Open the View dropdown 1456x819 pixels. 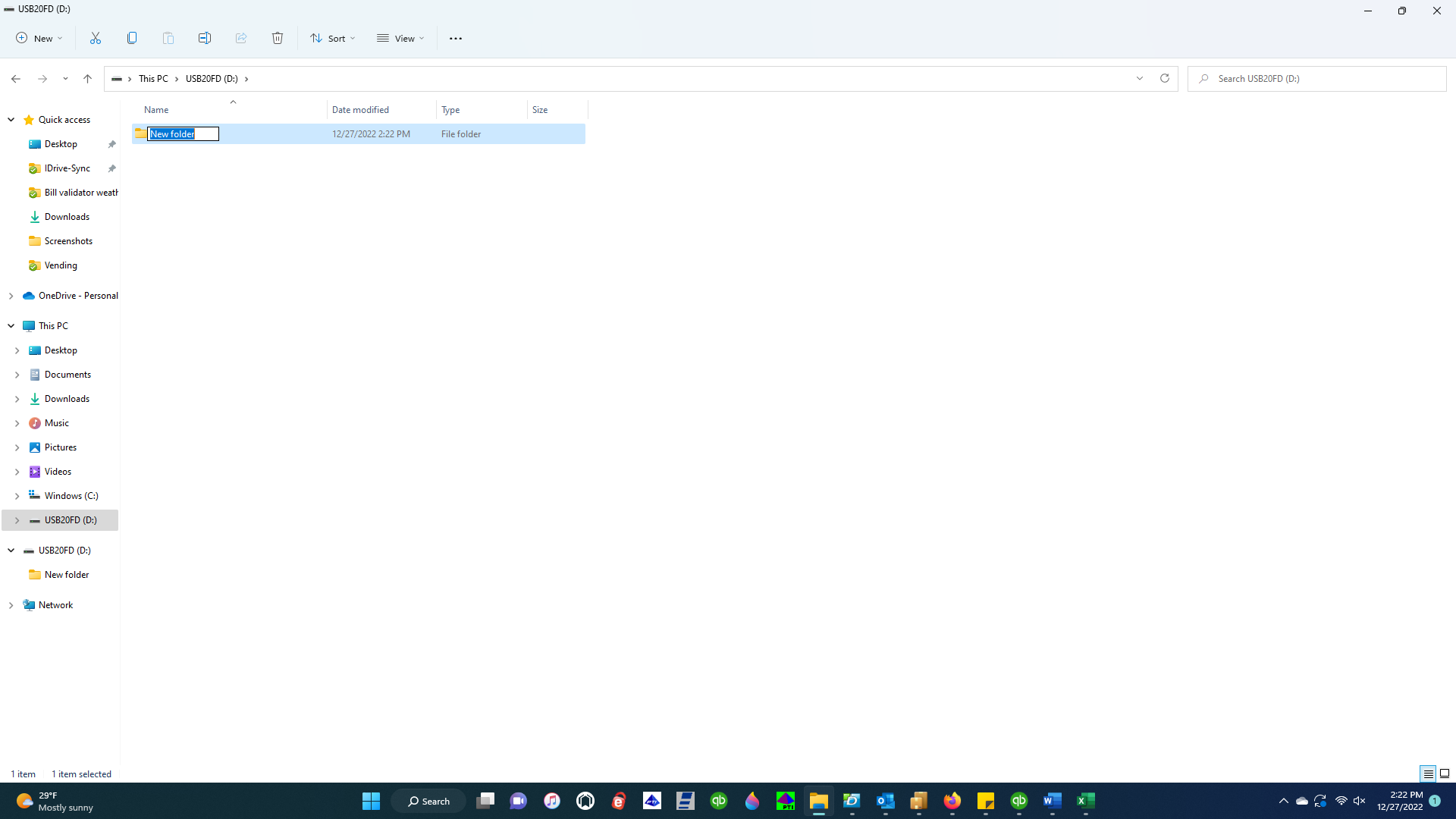click(x=400, y=38)
